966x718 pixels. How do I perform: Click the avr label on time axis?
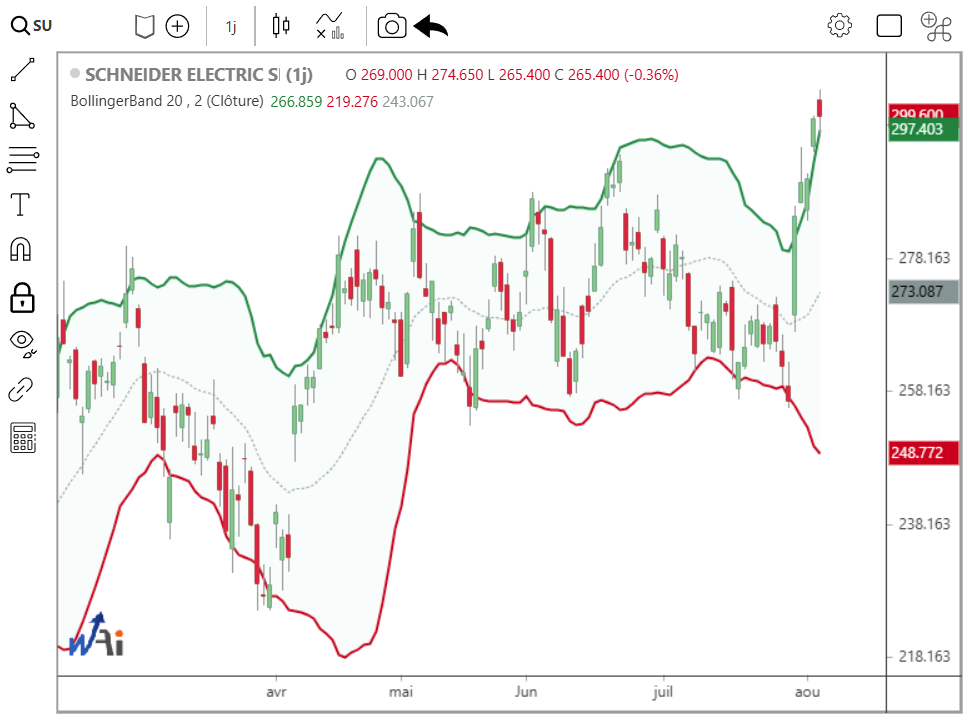(276, 692)
